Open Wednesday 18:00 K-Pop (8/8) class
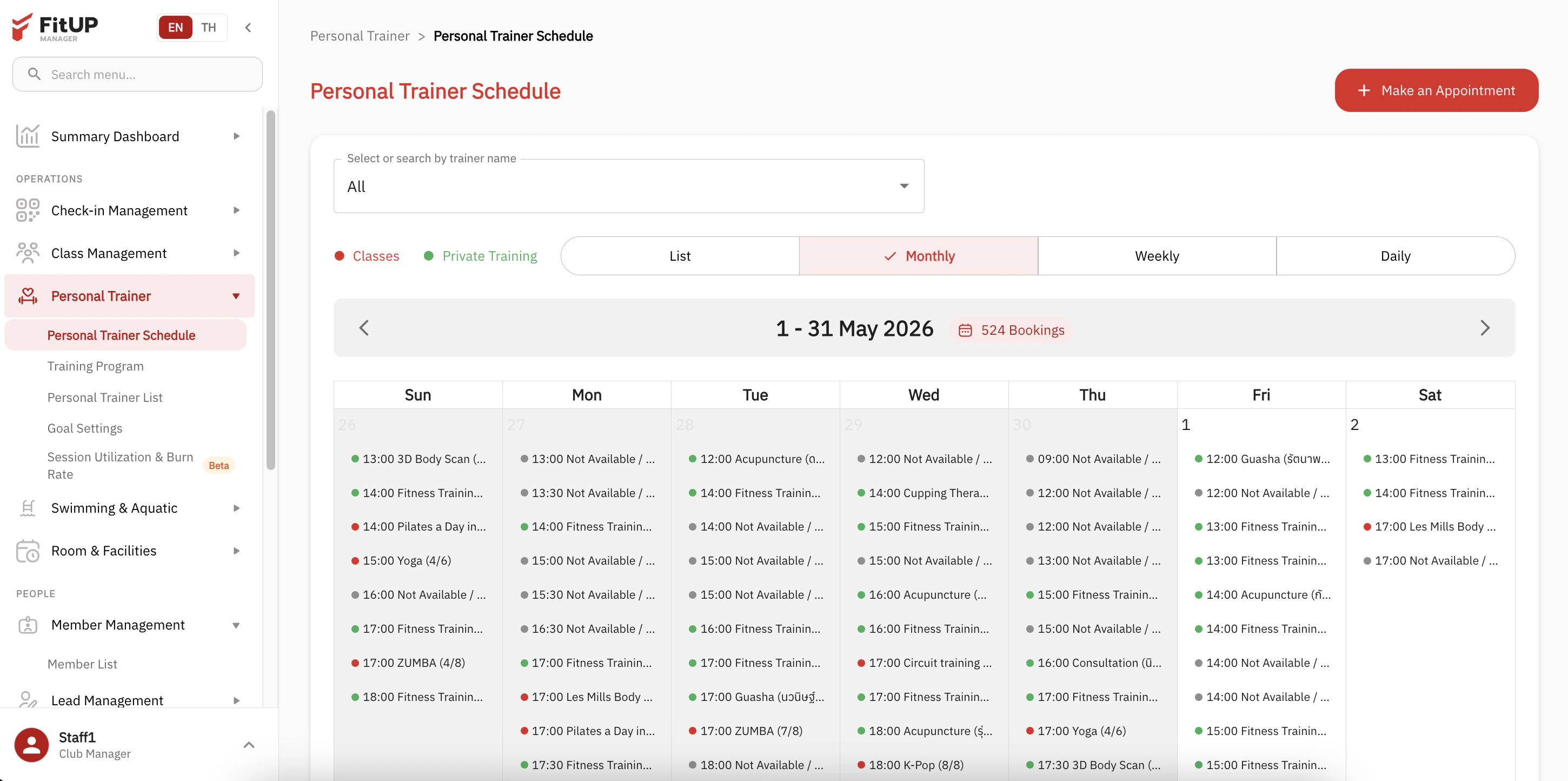This screenshot has width=1568, height=781. [x=911, y=765]
